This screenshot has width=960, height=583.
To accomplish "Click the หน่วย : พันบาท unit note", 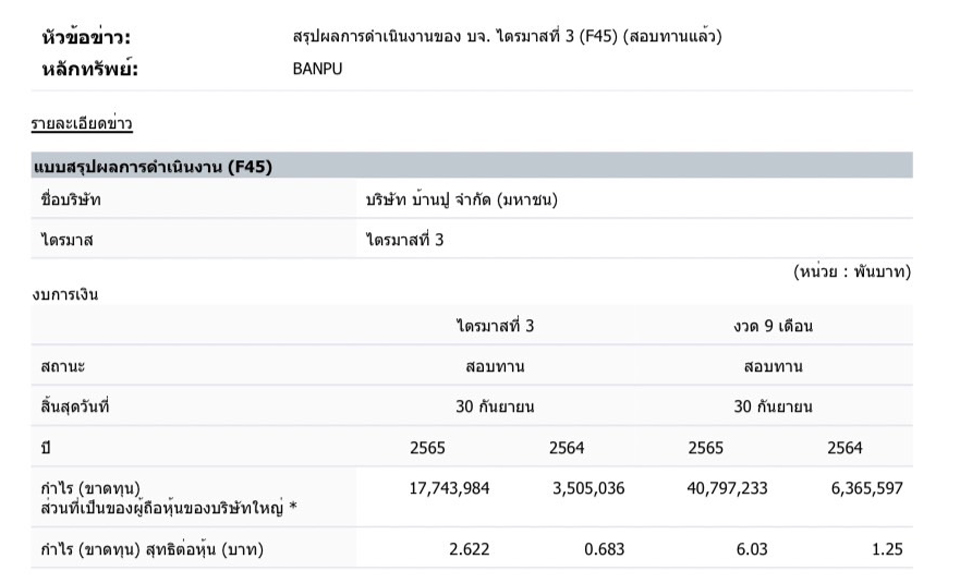I will pyautogui.click(x=852, y=272).
